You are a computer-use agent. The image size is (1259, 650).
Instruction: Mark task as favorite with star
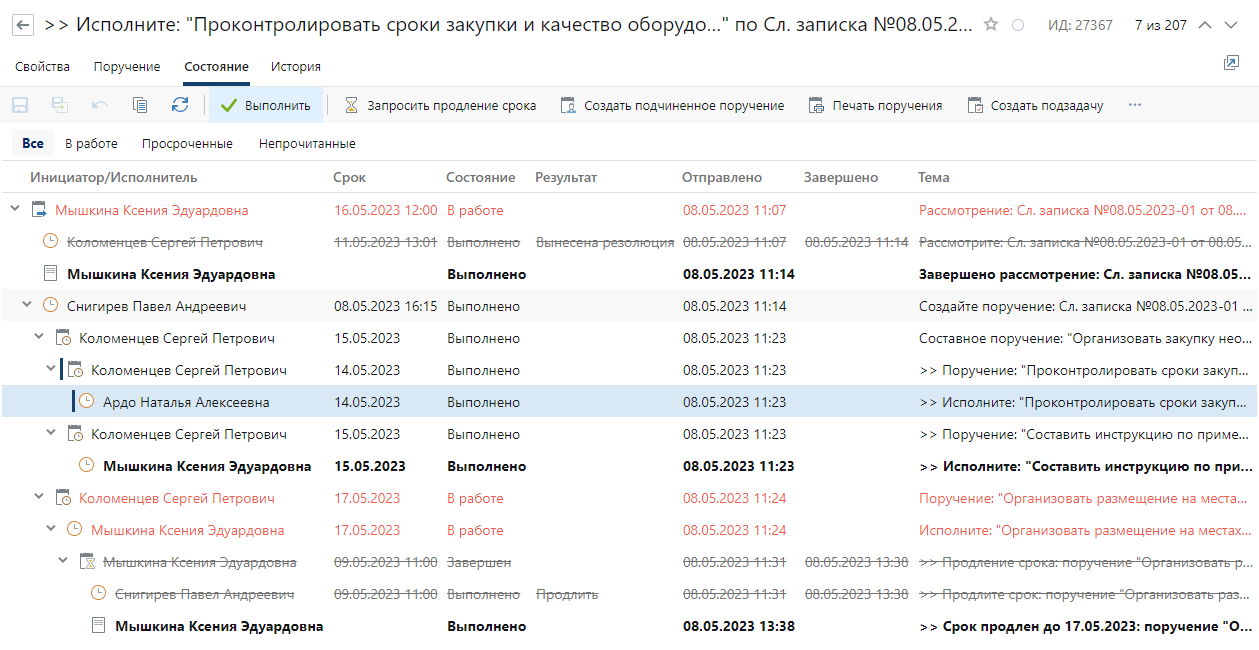pos(991,25)
